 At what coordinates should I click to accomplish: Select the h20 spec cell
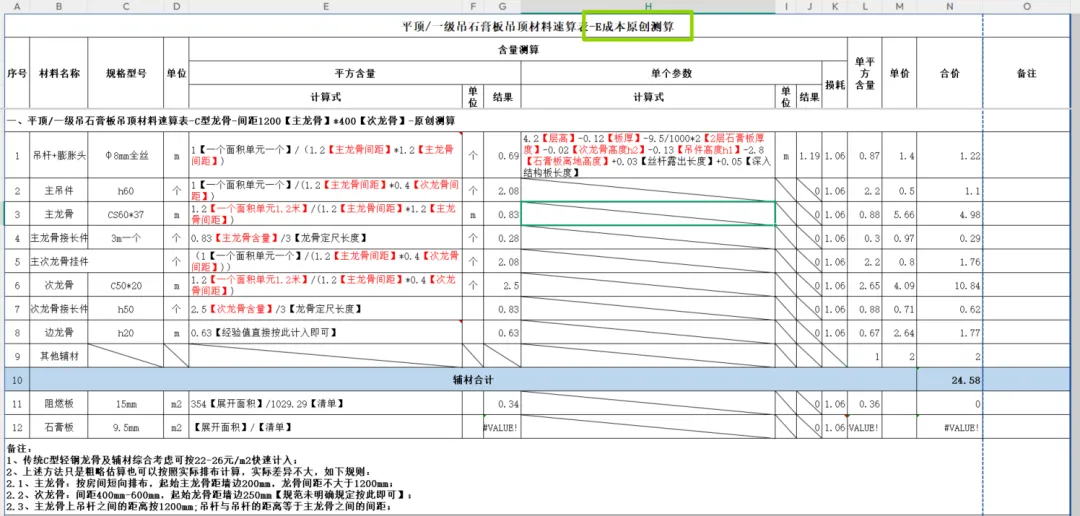point(125,333)
